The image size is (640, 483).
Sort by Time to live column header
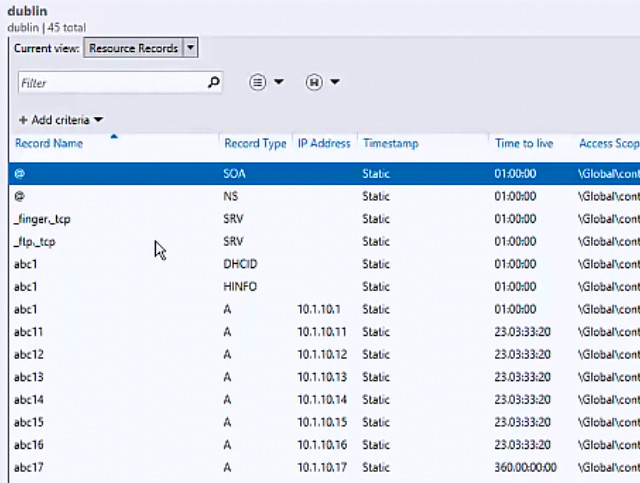point(524,143)
